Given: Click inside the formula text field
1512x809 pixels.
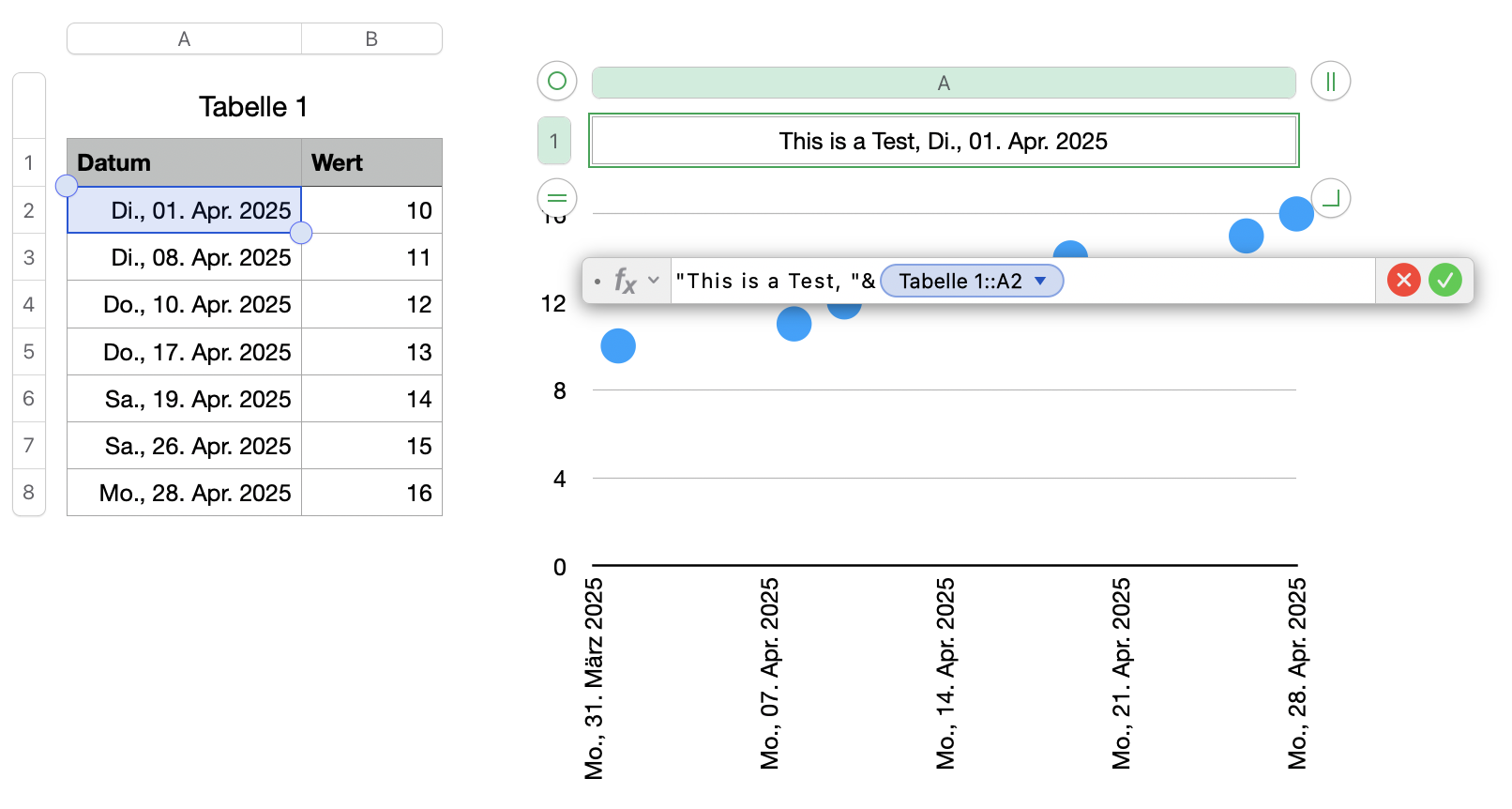Looking at the screenshot, I should [x=1219, y=281].
